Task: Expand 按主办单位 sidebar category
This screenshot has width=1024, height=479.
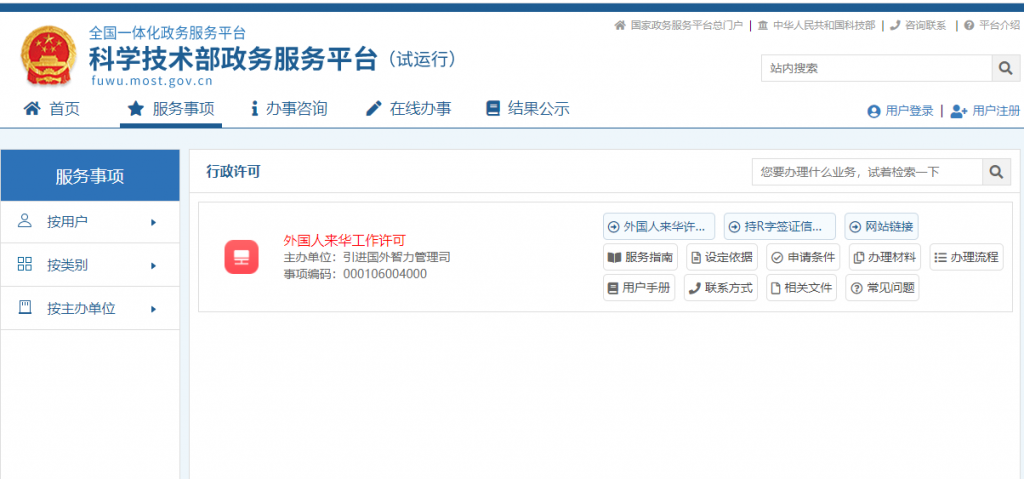Action: [90, 308]
